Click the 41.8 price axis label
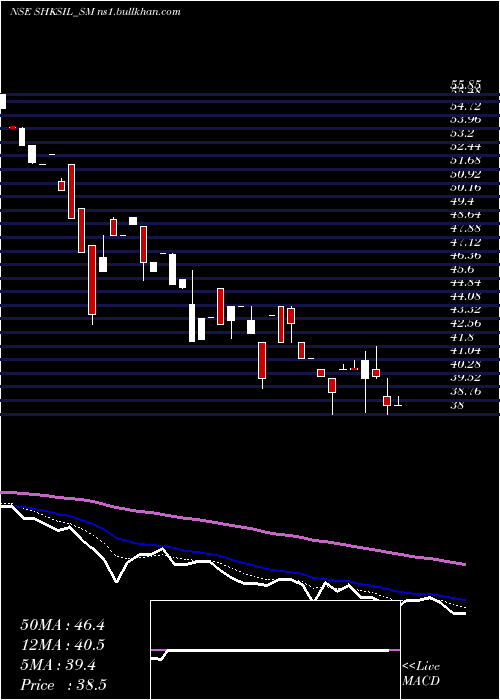The width and height of the screenshot is (500, 700). coord(462,337)
